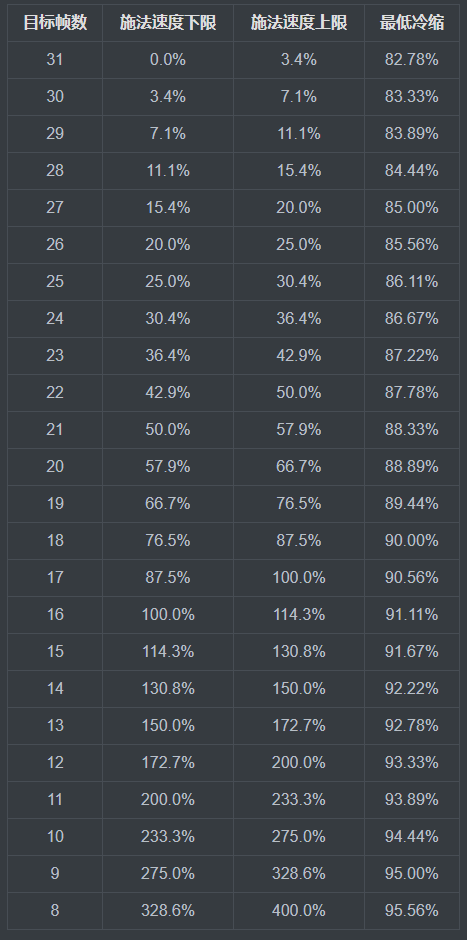The height and width of the screenshot is (940, 467).
Task: Click the 93.33% cooldown value
Action: click(412, 763)
